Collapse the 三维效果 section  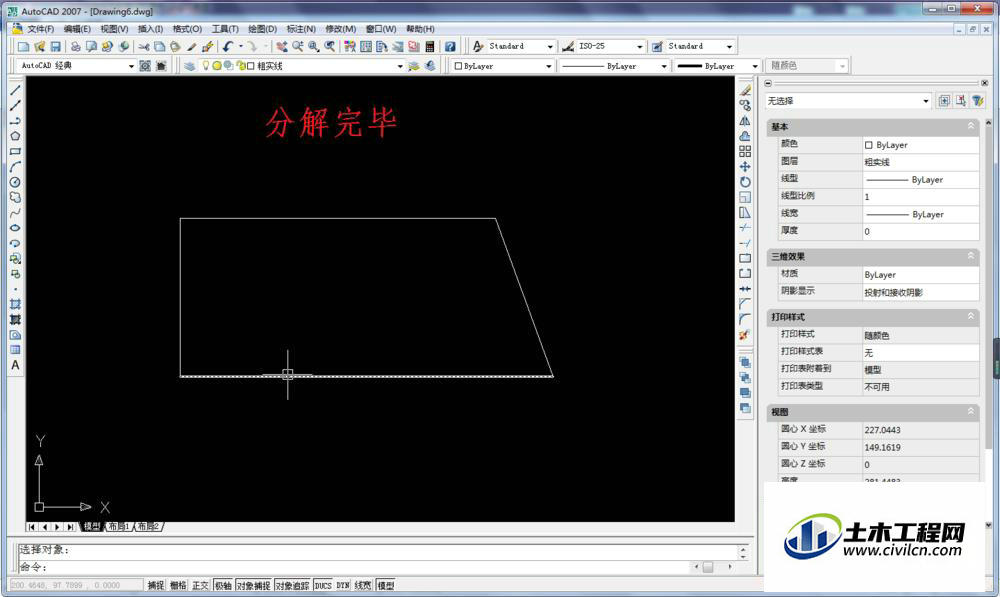pos(971,256)
